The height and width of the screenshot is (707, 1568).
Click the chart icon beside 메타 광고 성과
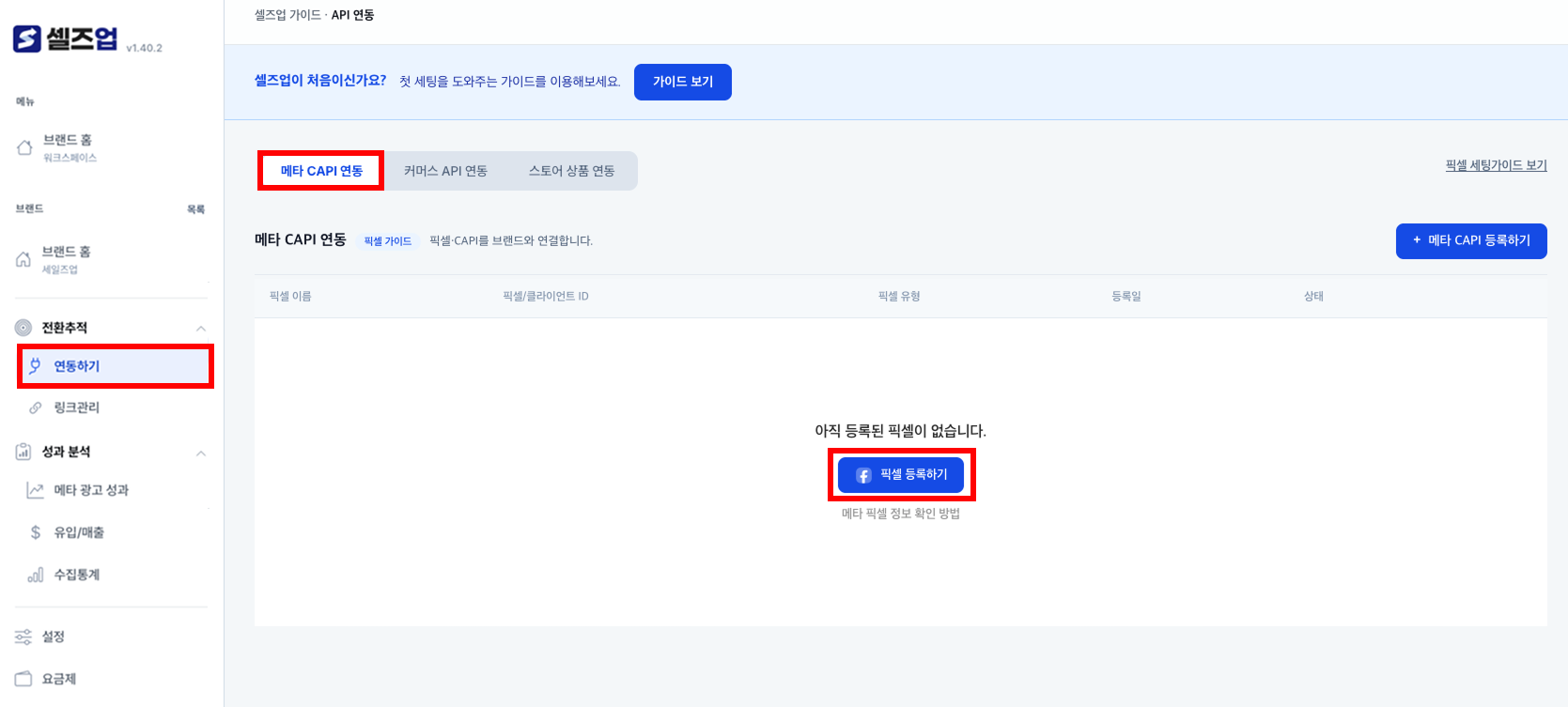tap(35, 490)
